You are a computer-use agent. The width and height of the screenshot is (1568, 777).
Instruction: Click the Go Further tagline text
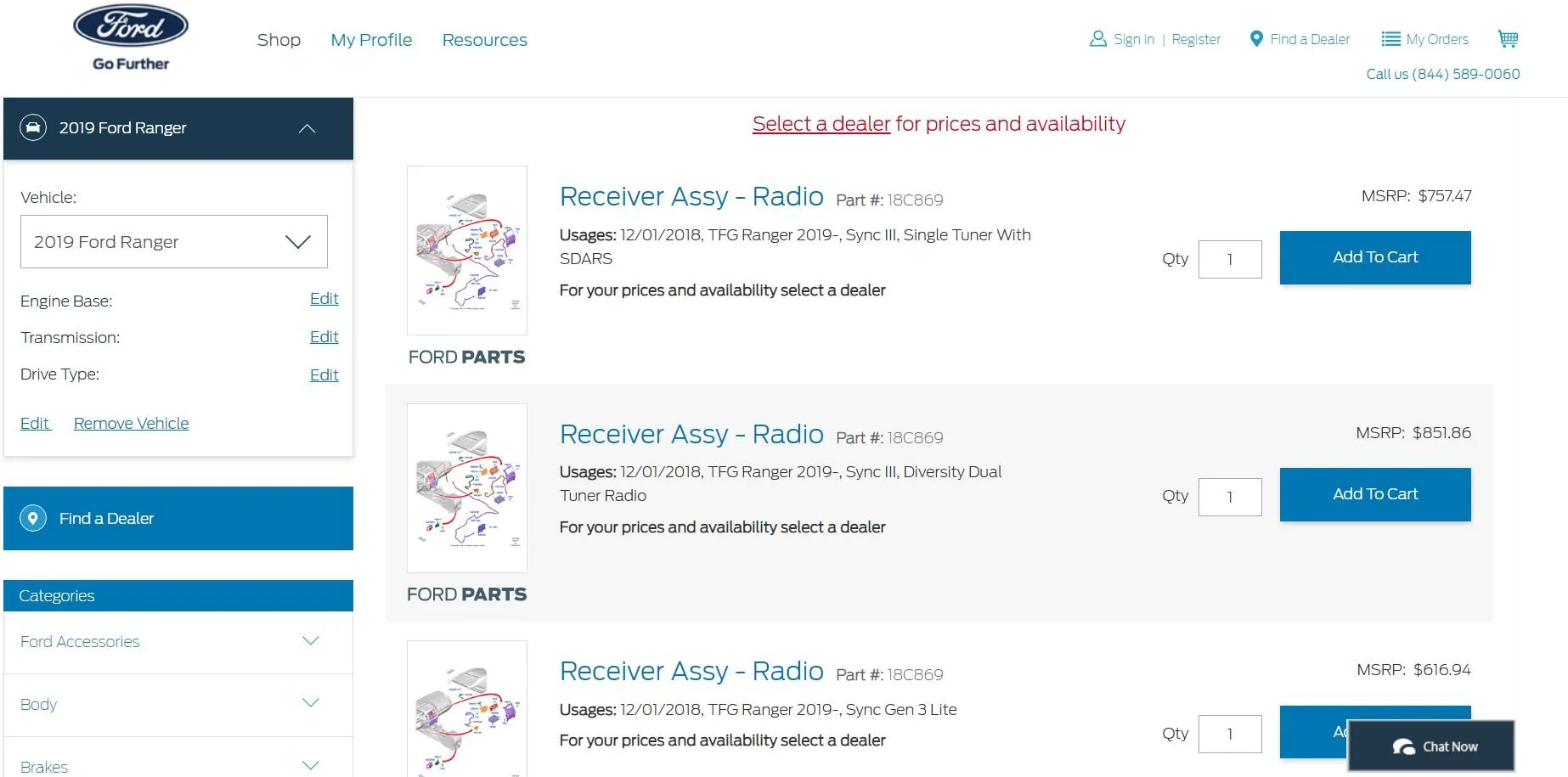(x=131, y=64)
